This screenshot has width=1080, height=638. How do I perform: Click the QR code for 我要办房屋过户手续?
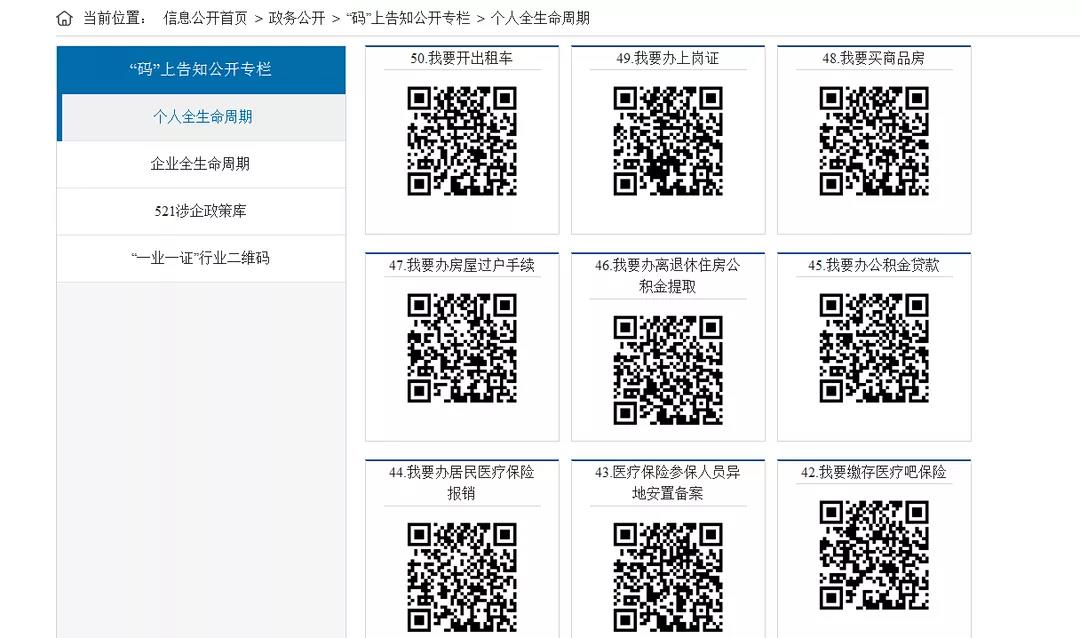pos(461,348)
